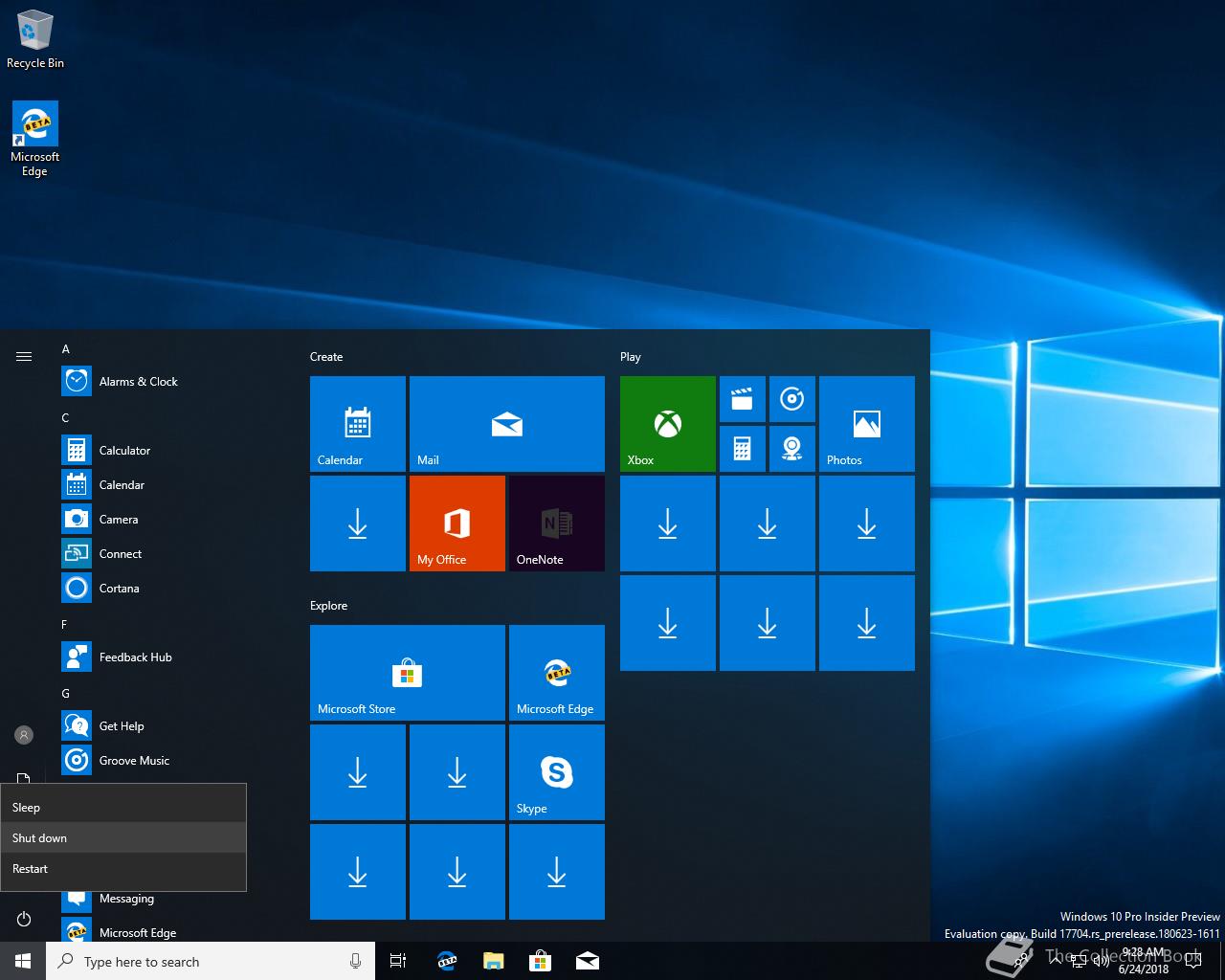Open the Skype tile
The height and width of the screenshot is (980, 1225).
coord(557,772)
